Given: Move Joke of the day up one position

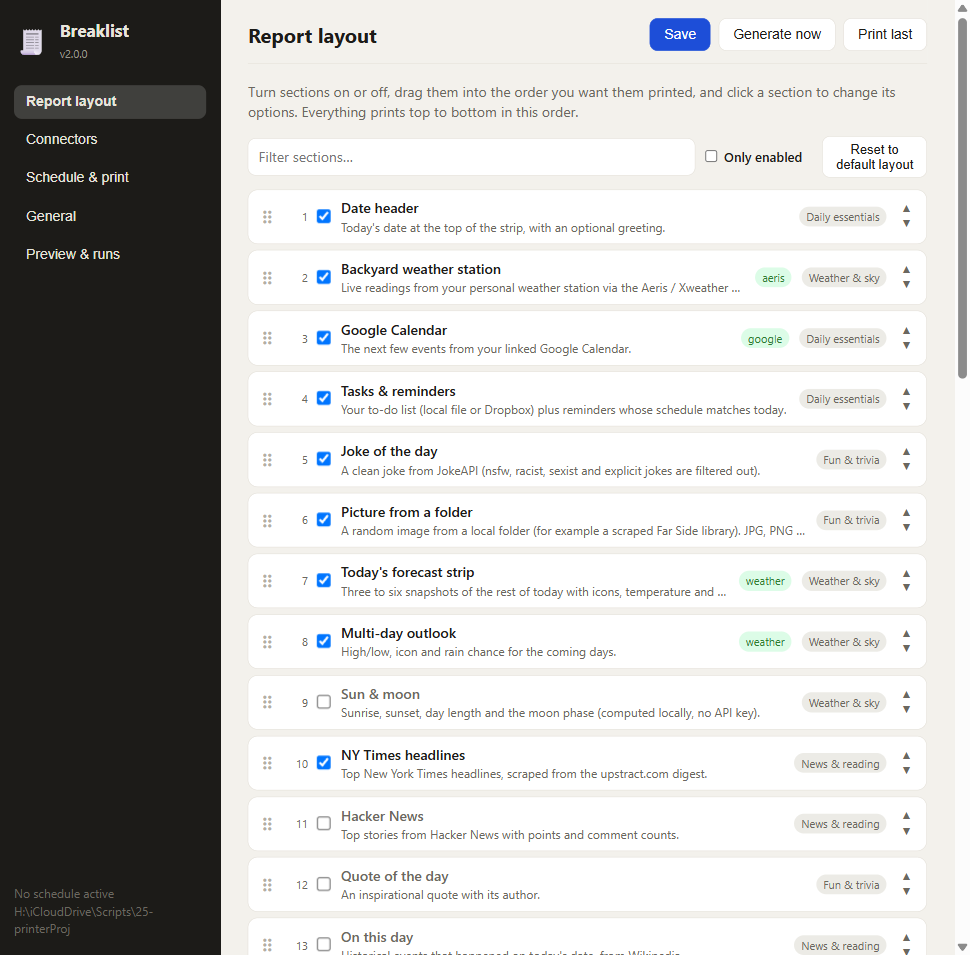Looking at the screenshot, I should click(x=906, y=452).
